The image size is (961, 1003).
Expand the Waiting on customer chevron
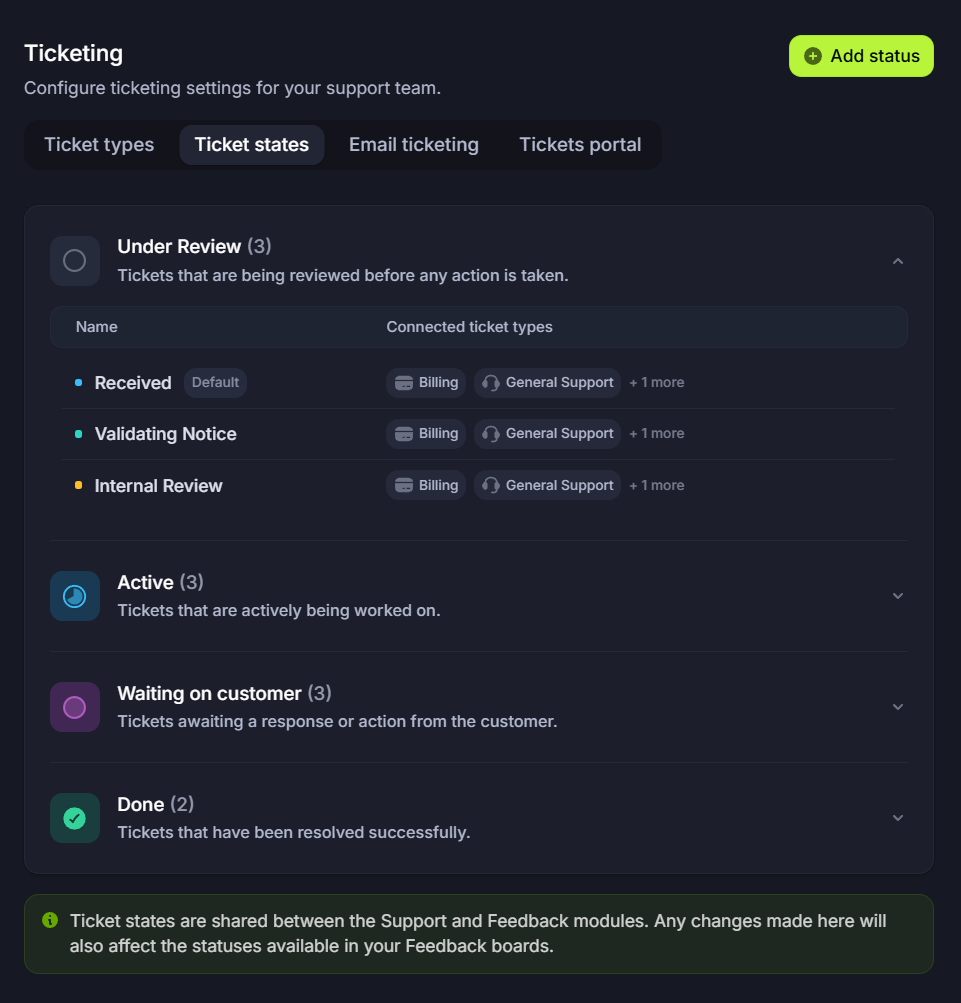(x=898, y=707)
